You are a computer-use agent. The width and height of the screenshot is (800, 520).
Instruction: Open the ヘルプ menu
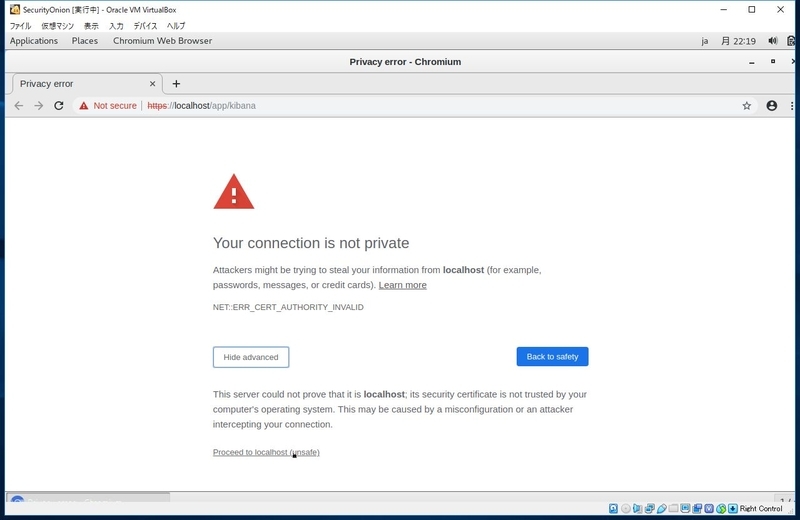(x=176, y=26)
